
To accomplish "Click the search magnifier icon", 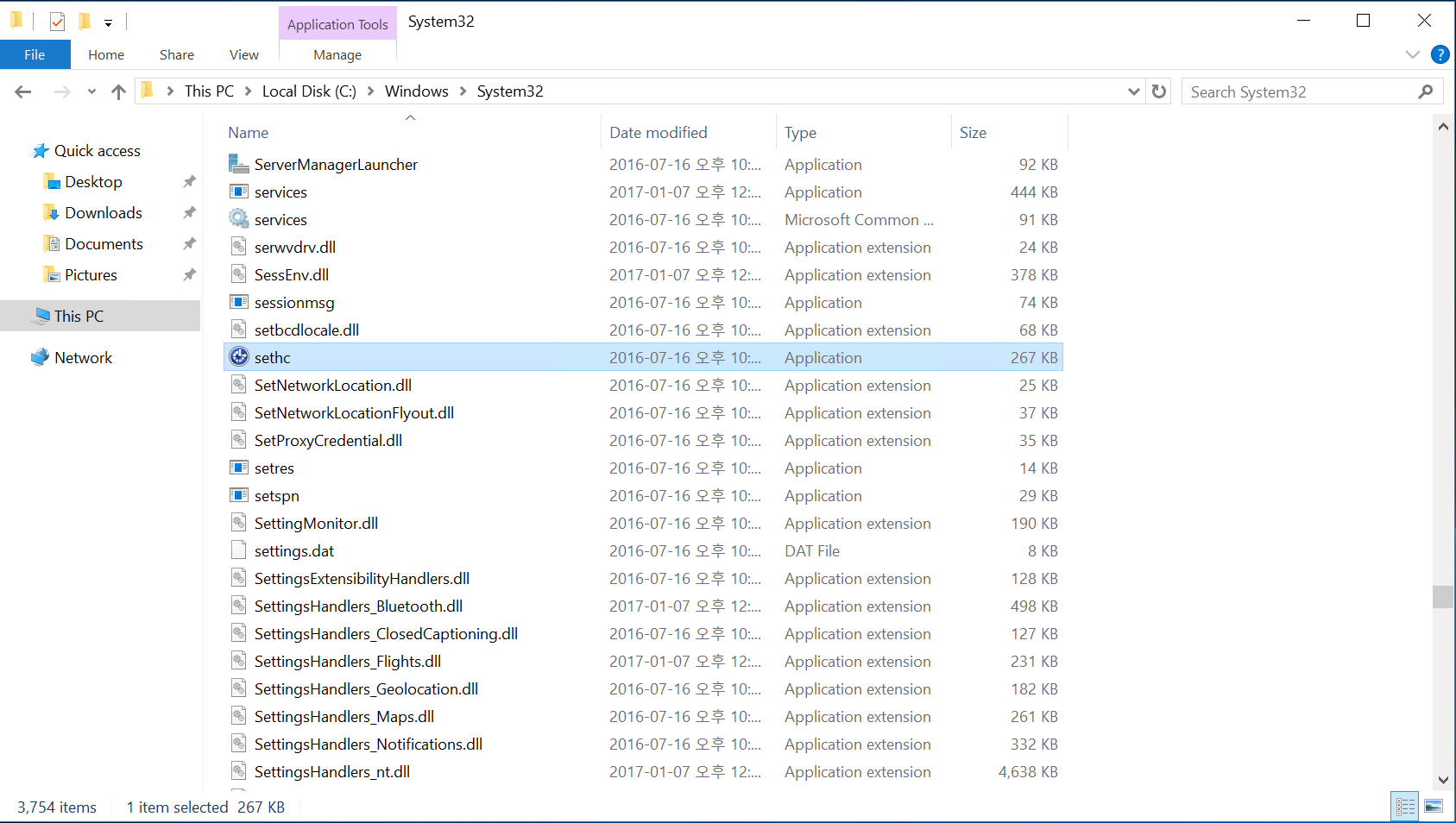I will (1426, 91).
